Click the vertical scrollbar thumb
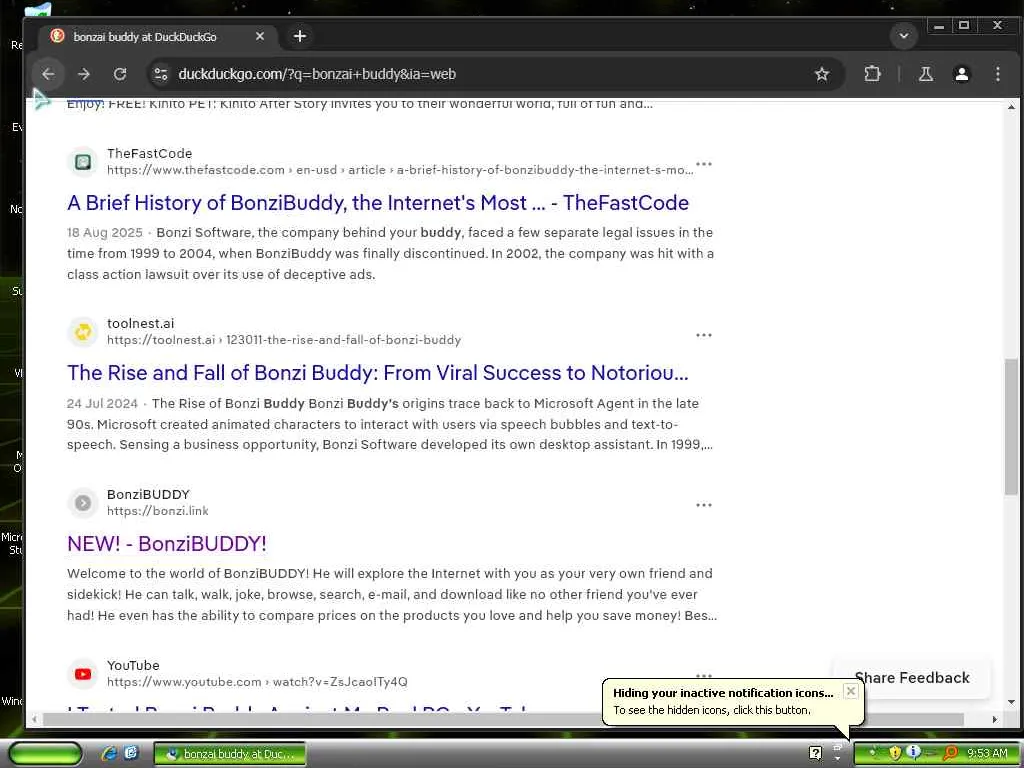This screenshot has height=768, width=1024. coord(1011,426)
